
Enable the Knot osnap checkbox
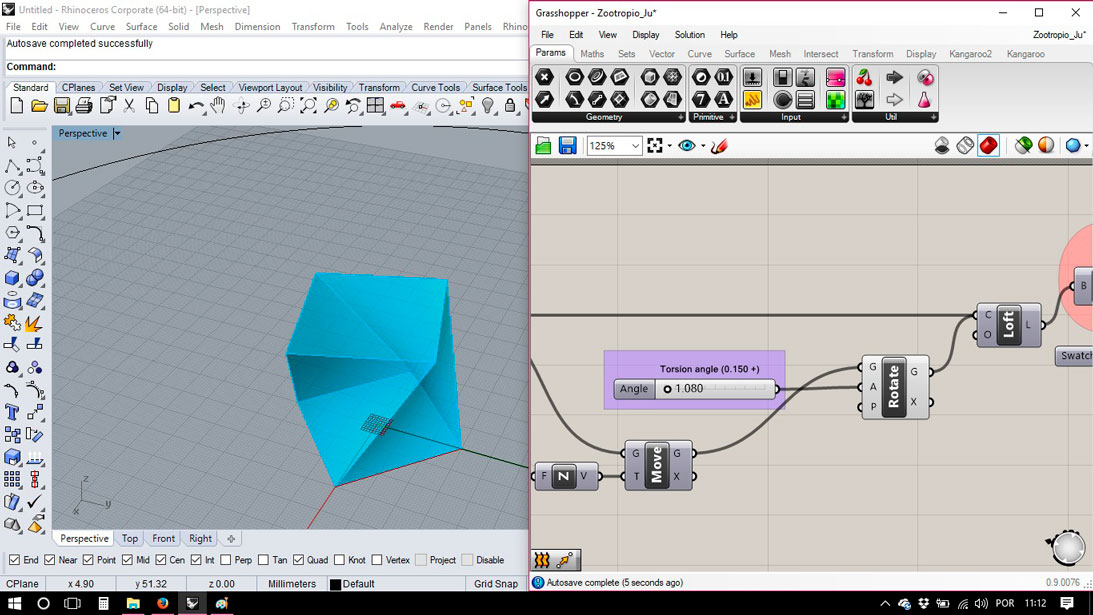coord(339,560)
